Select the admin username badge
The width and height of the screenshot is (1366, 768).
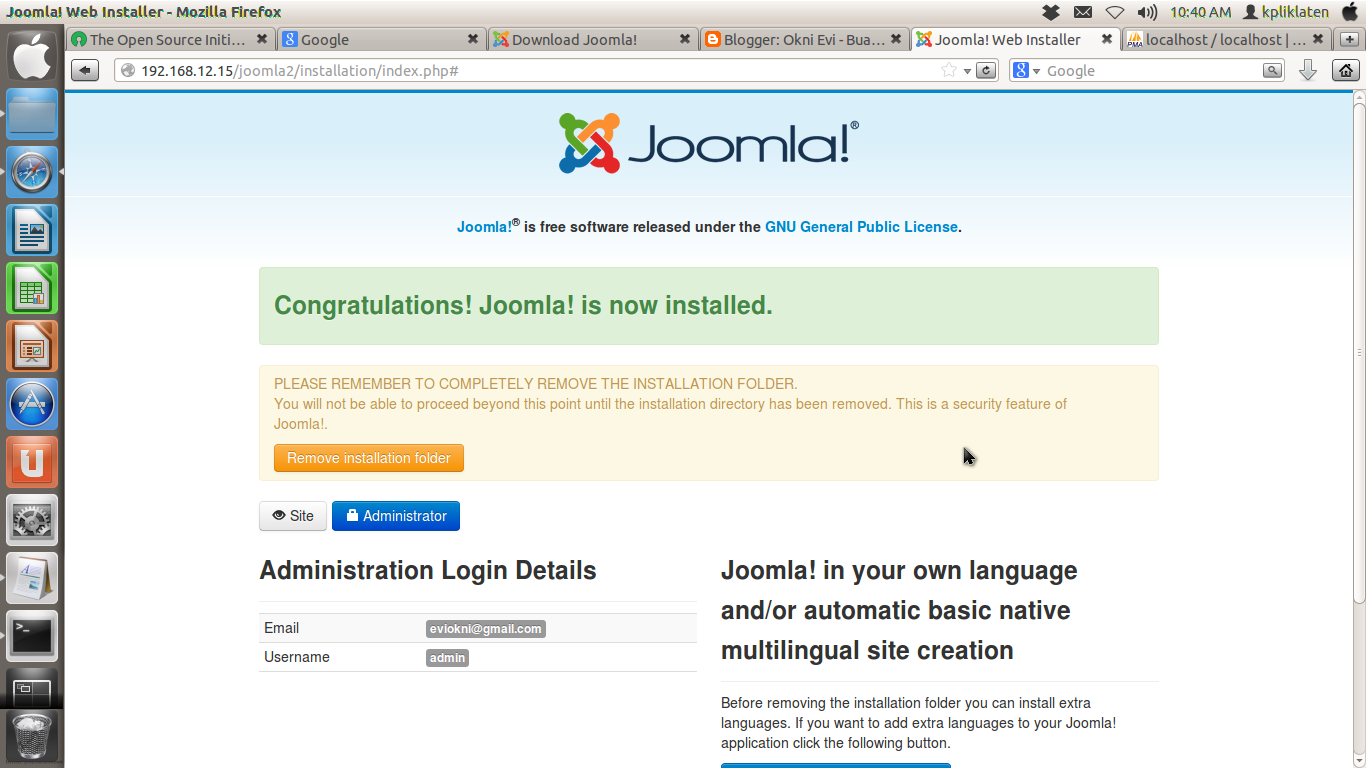447,658
